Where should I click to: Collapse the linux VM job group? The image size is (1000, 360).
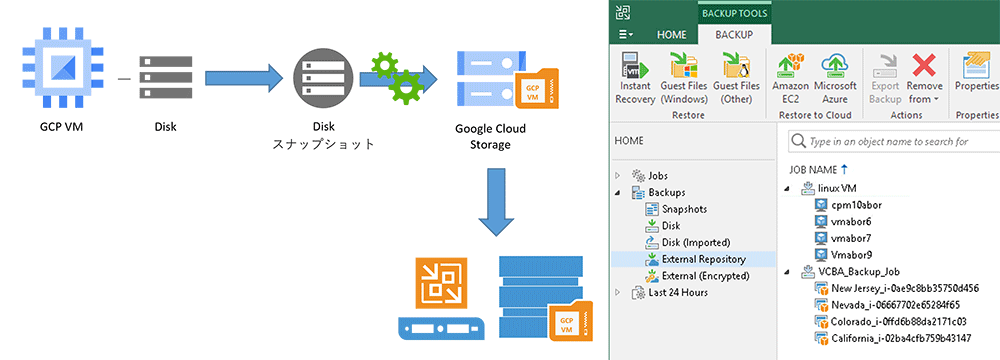click(x=787, y=188)
